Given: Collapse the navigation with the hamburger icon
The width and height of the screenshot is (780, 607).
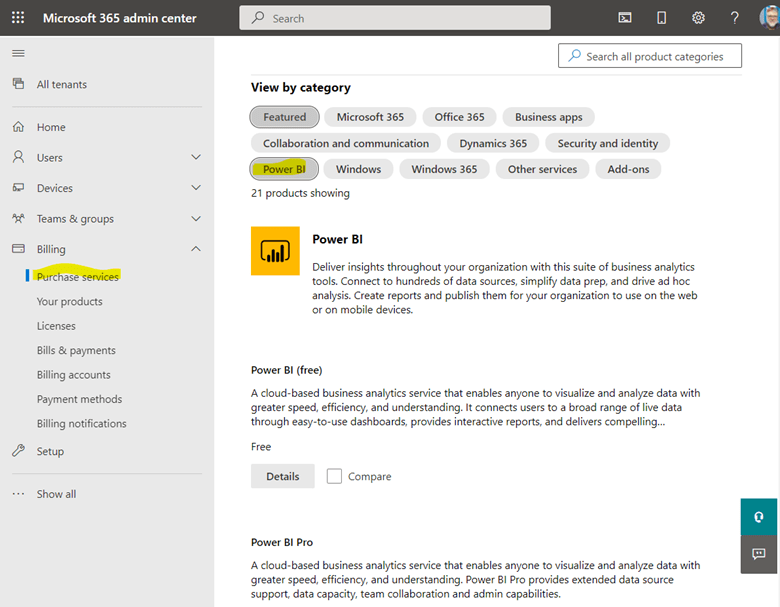Looking at the screenshot, I should 18,53.
